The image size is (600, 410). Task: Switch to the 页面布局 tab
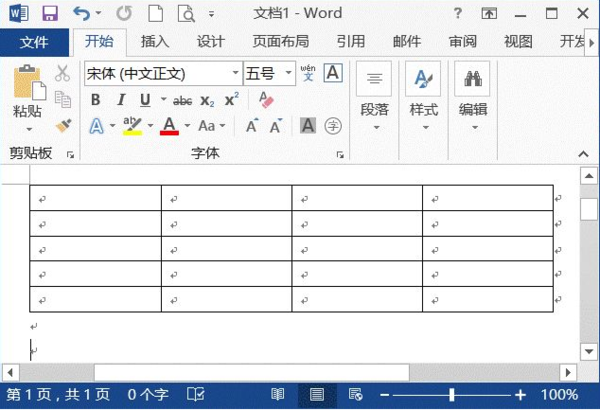coord(280,41)
